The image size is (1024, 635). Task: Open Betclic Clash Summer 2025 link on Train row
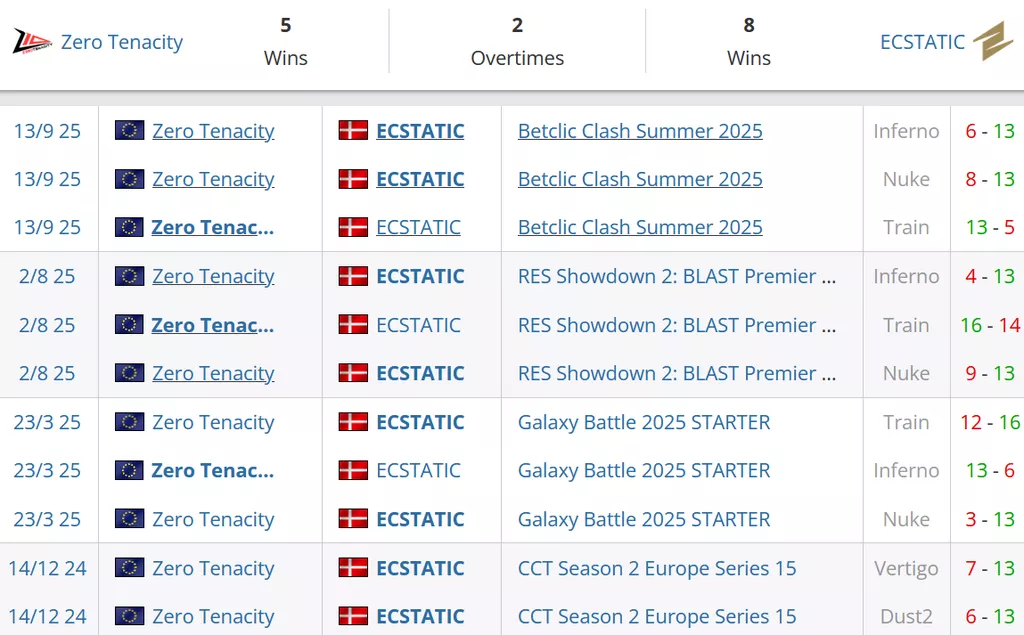point(640,227)
